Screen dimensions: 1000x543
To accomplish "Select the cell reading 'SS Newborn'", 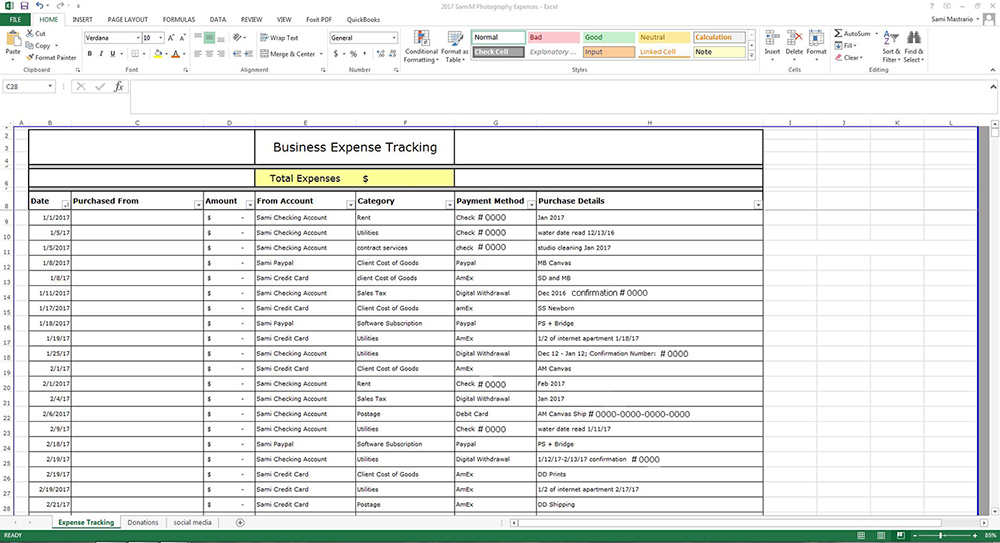I will [650, 308].
